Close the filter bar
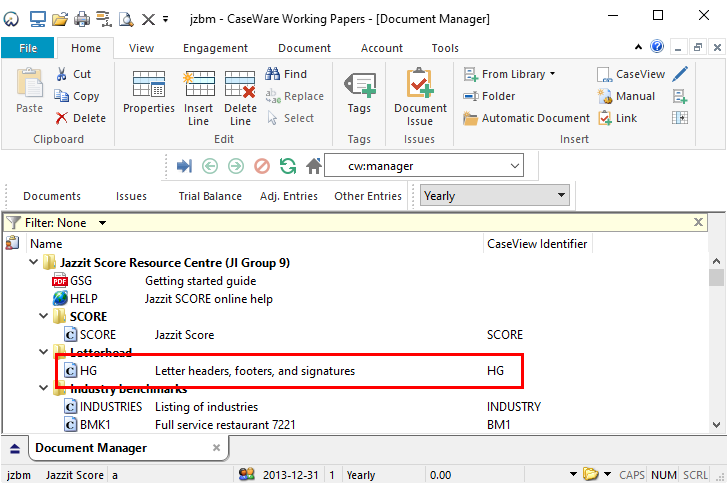The height and width of the screenshot is (484, 728). (x=698, y=222)
